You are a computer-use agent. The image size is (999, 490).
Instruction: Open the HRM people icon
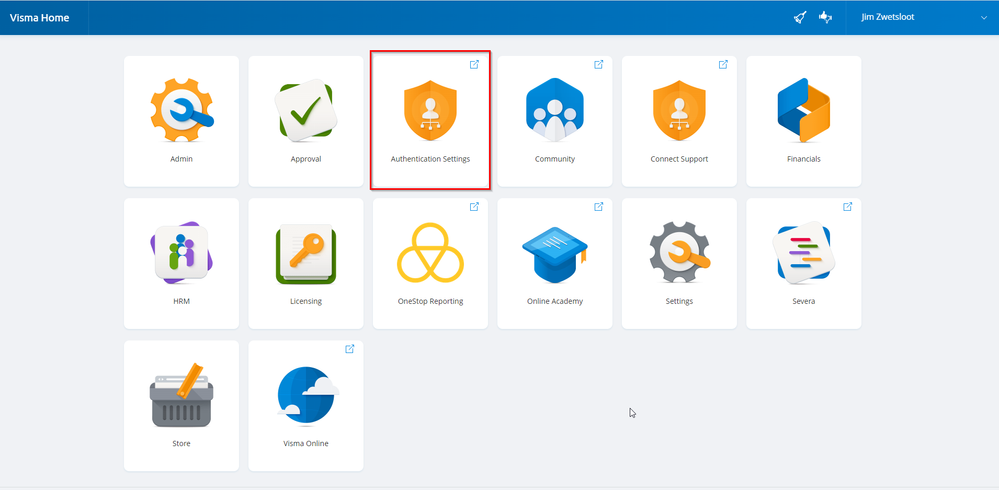coord(182,253)
